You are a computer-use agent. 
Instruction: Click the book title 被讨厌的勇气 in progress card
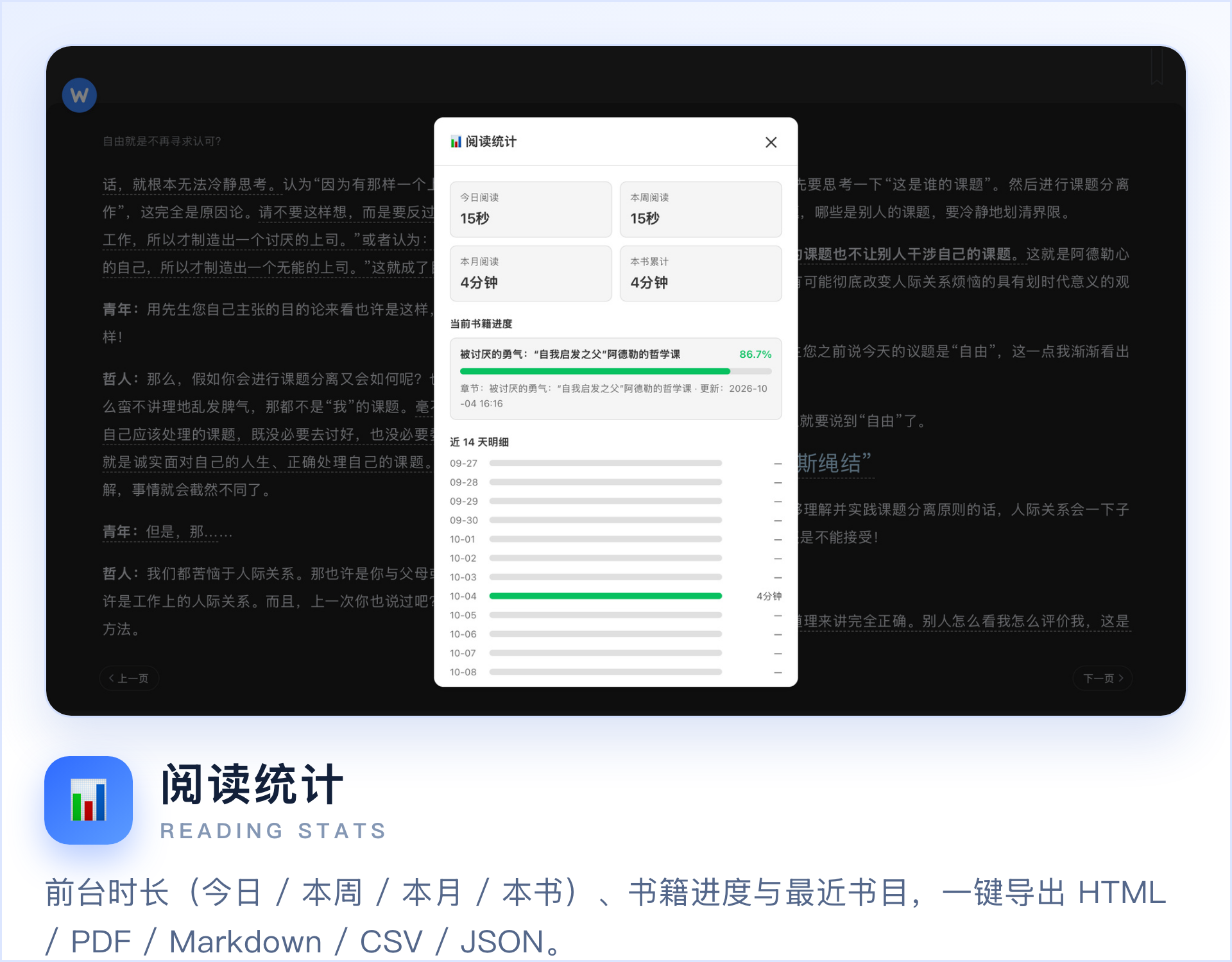(570, 354)
